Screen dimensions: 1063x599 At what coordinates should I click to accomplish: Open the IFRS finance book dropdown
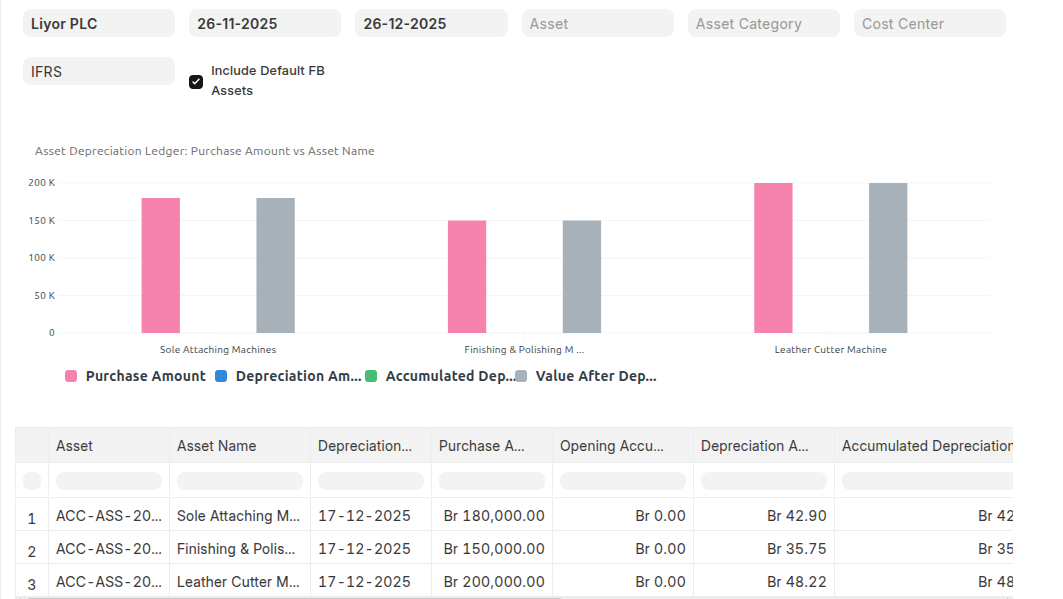(x=98, y=71)
